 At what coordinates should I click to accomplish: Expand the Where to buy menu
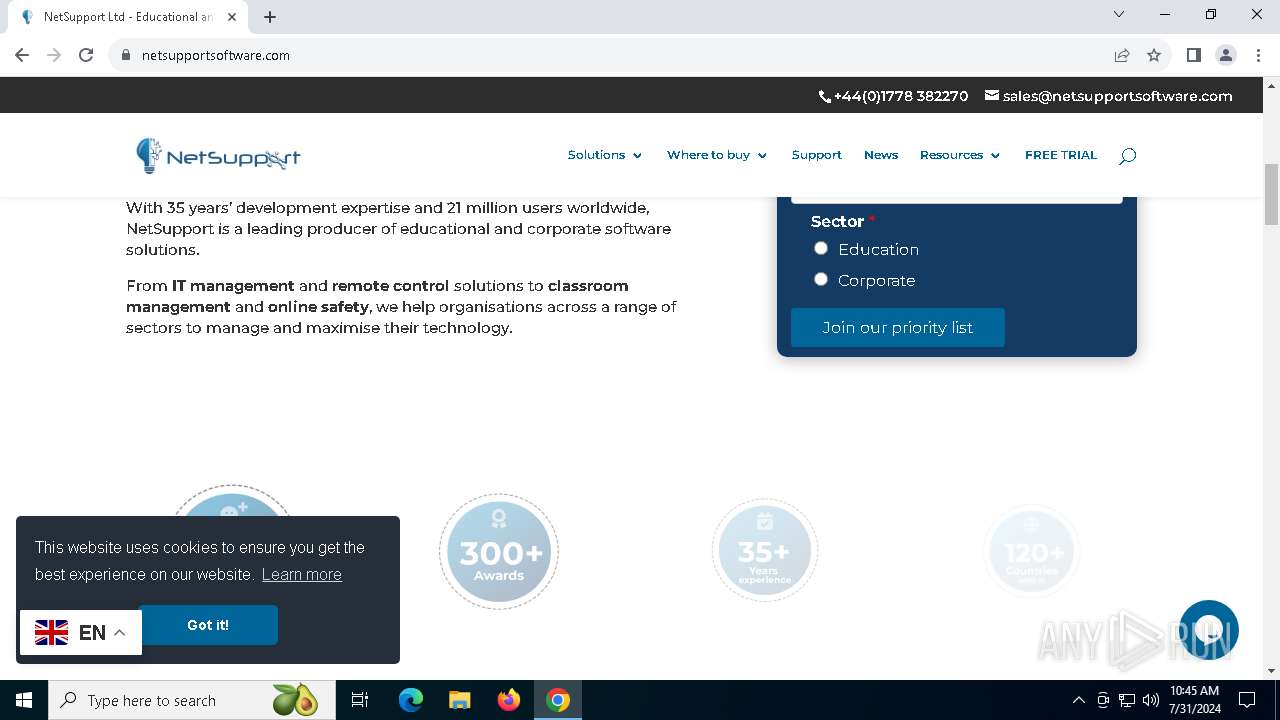(x=717, y=155)
